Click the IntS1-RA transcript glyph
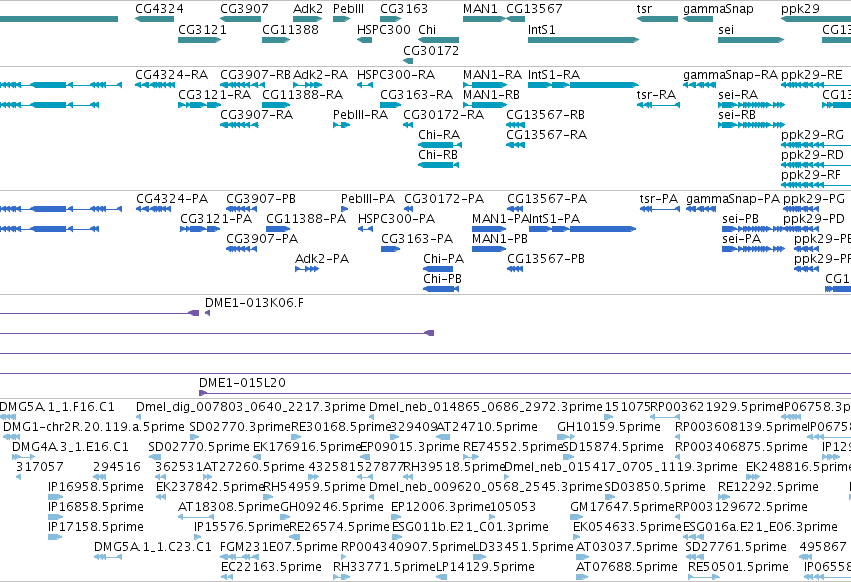 coord(583,85)
